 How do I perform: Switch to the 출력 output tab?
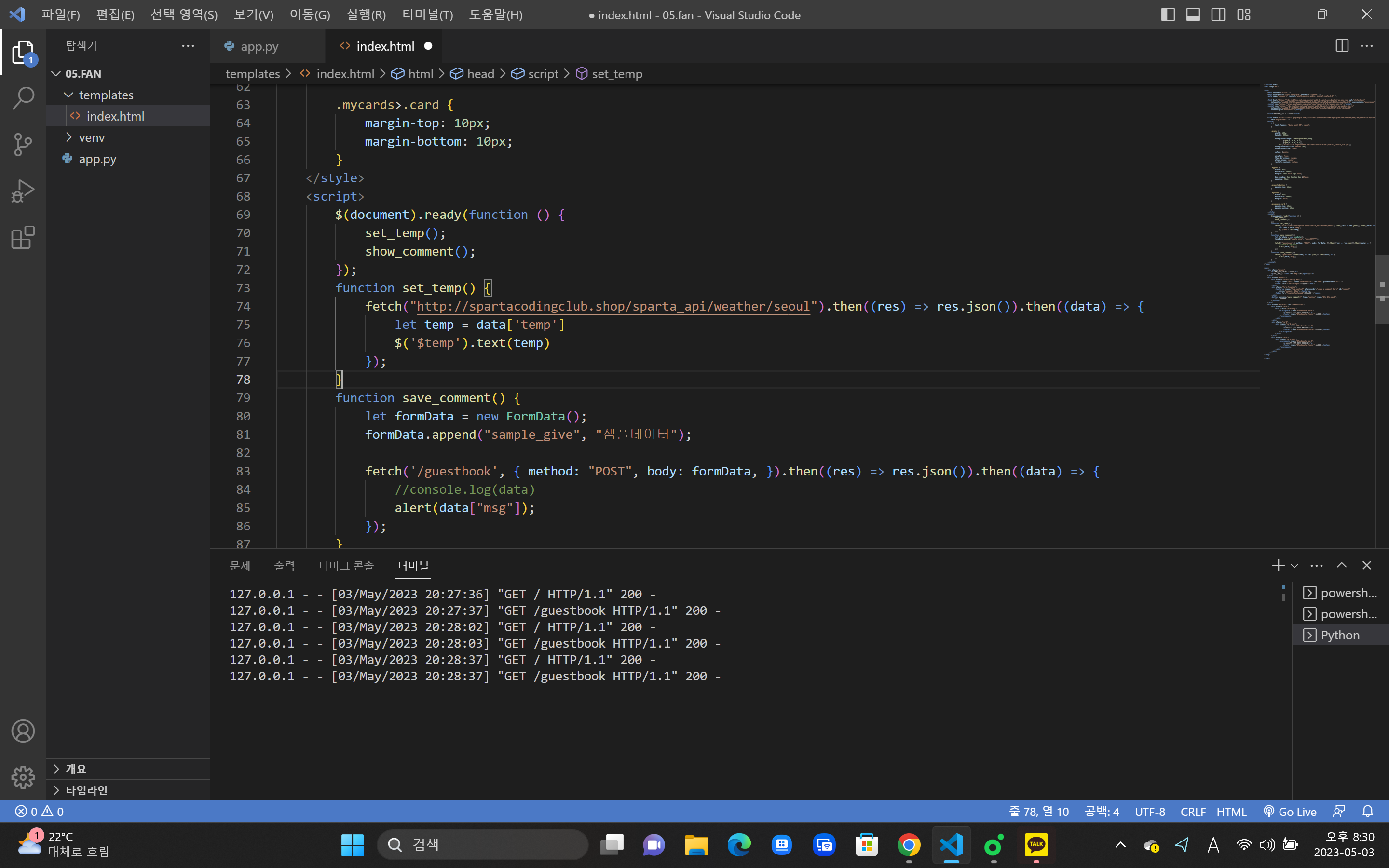(x=284, y=566)
